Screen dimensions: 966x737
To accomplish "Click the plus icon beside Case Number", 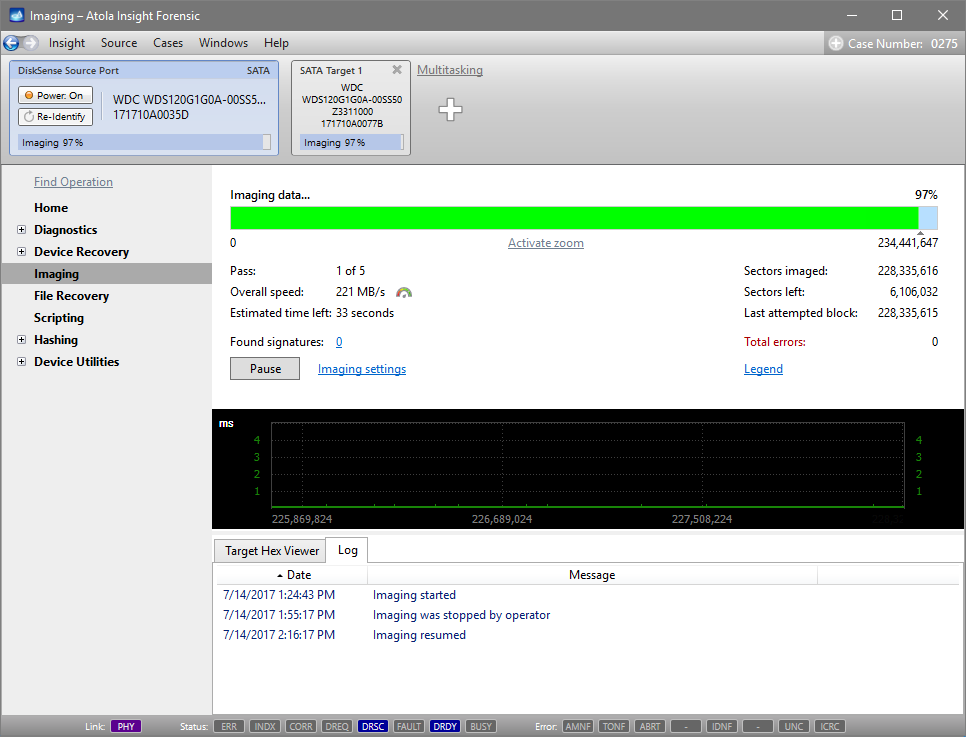I will coord(836,43).
